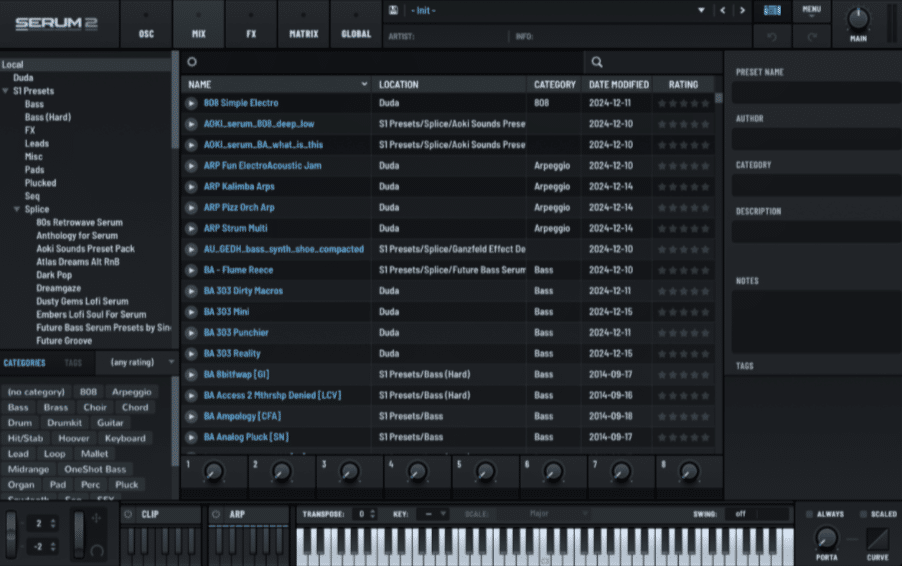Switch to the MATRIX tab

coord(304,24)
